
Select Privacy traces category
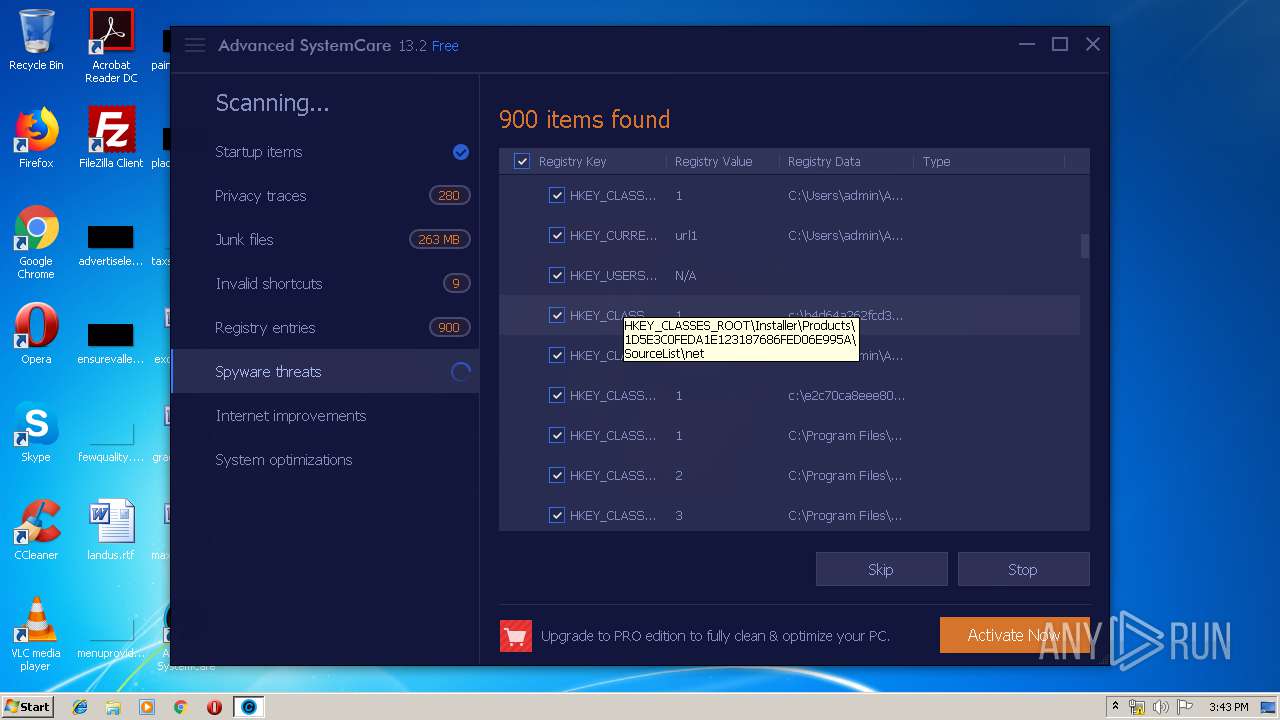tap(325, 196)
